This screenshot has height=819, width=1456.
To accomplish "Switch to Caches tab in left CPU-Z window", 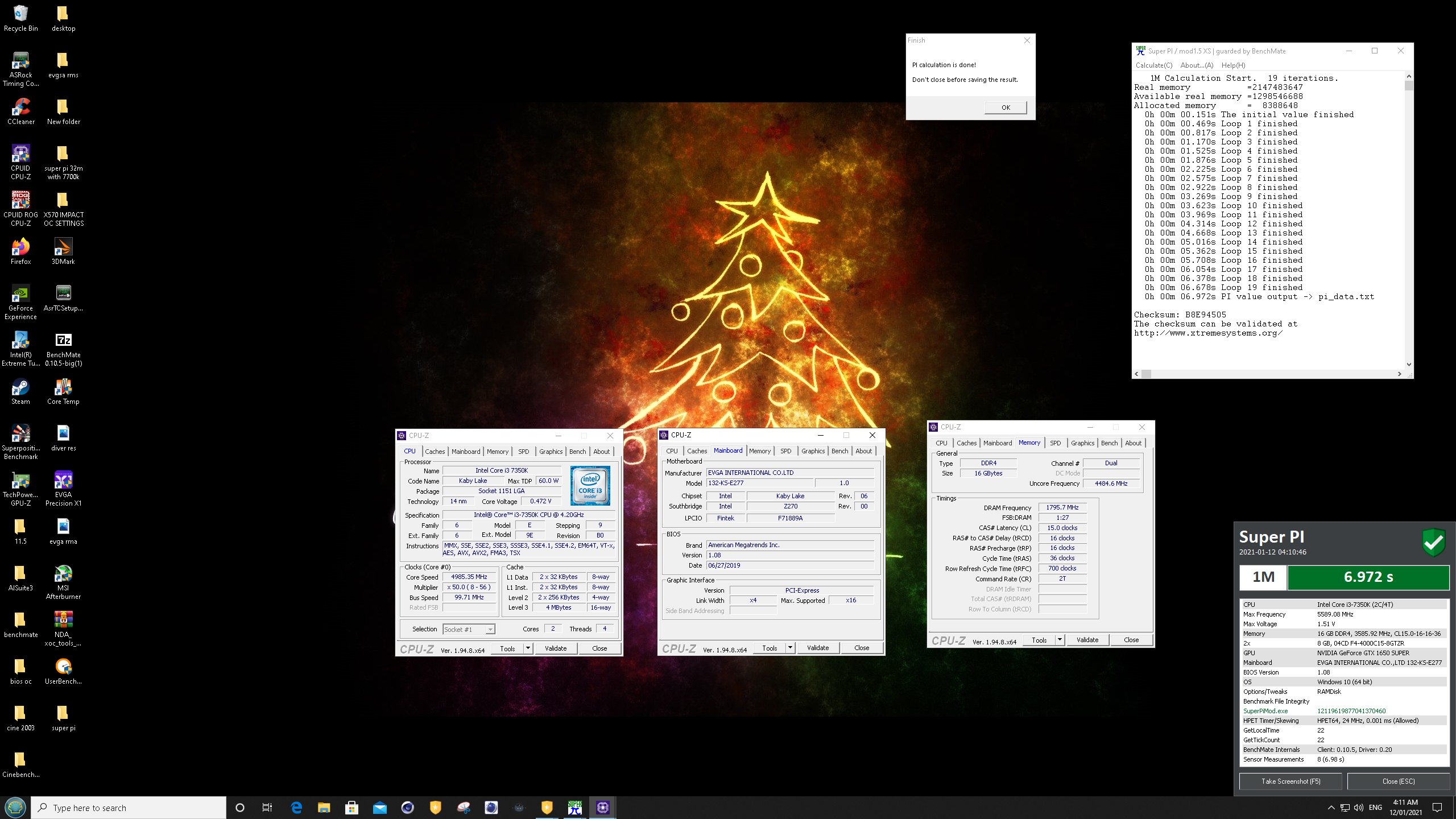I will (435, 451).
